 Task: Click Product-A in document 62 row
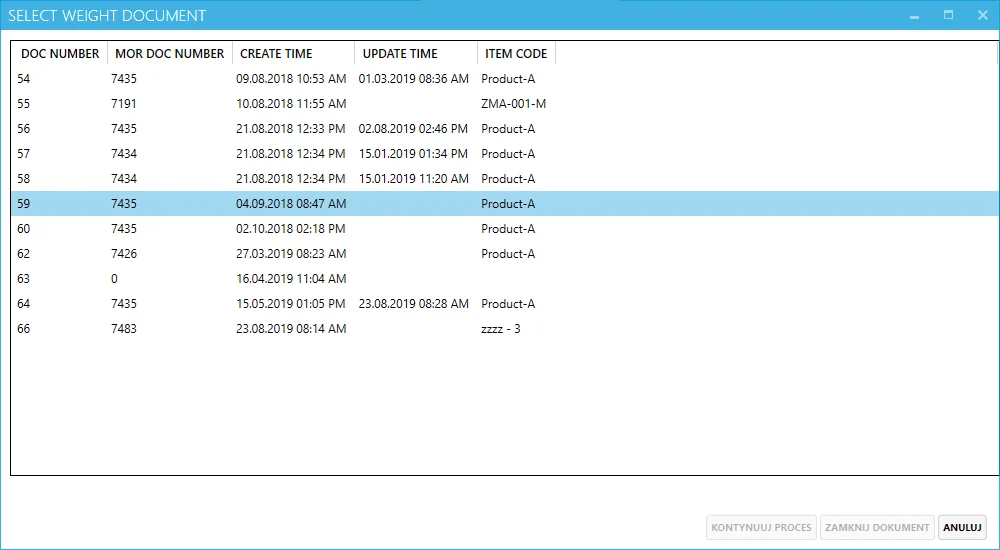[508, 253]
